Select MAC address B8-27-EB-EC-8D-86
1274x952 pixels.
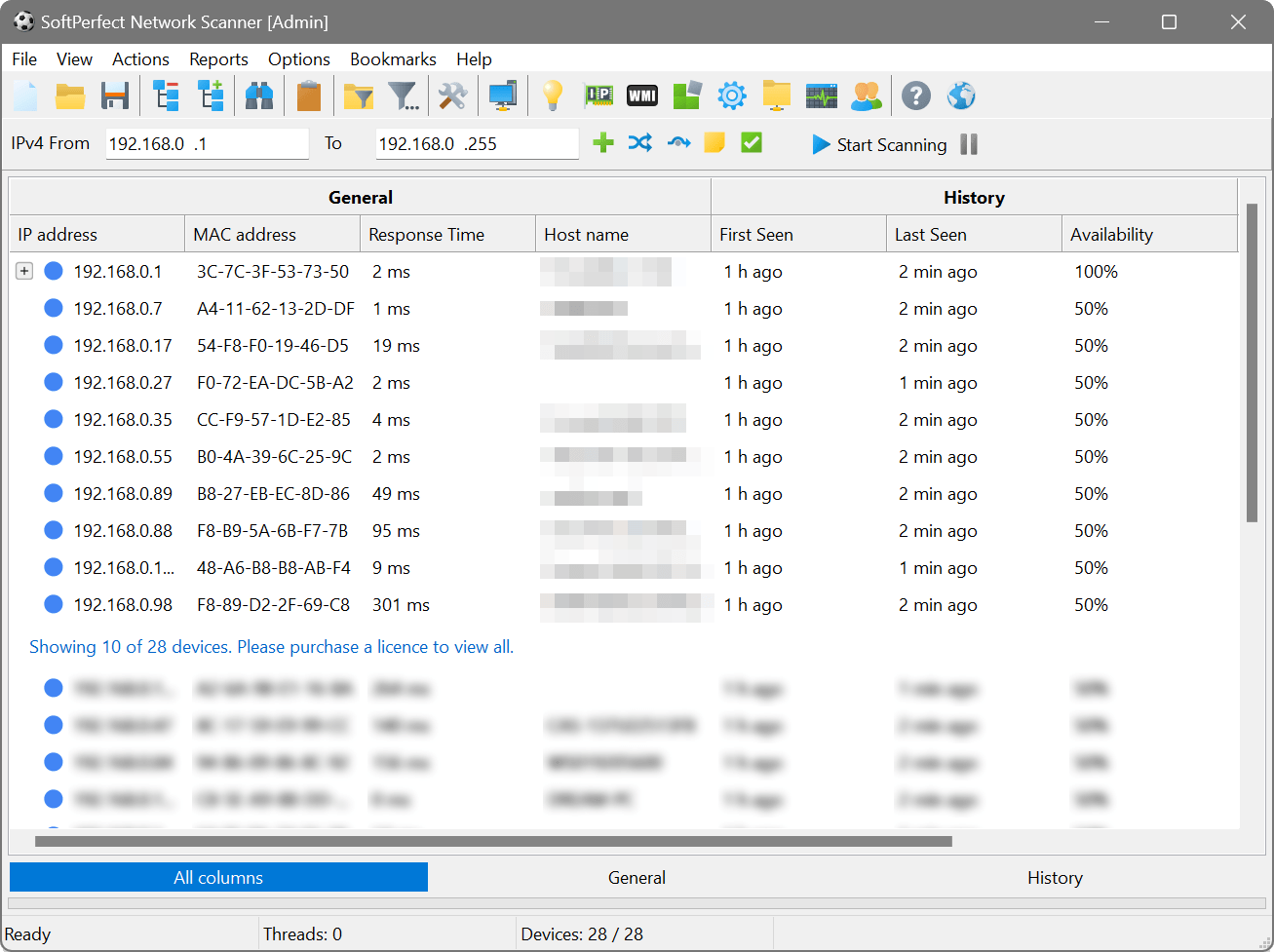pos(273,493)
